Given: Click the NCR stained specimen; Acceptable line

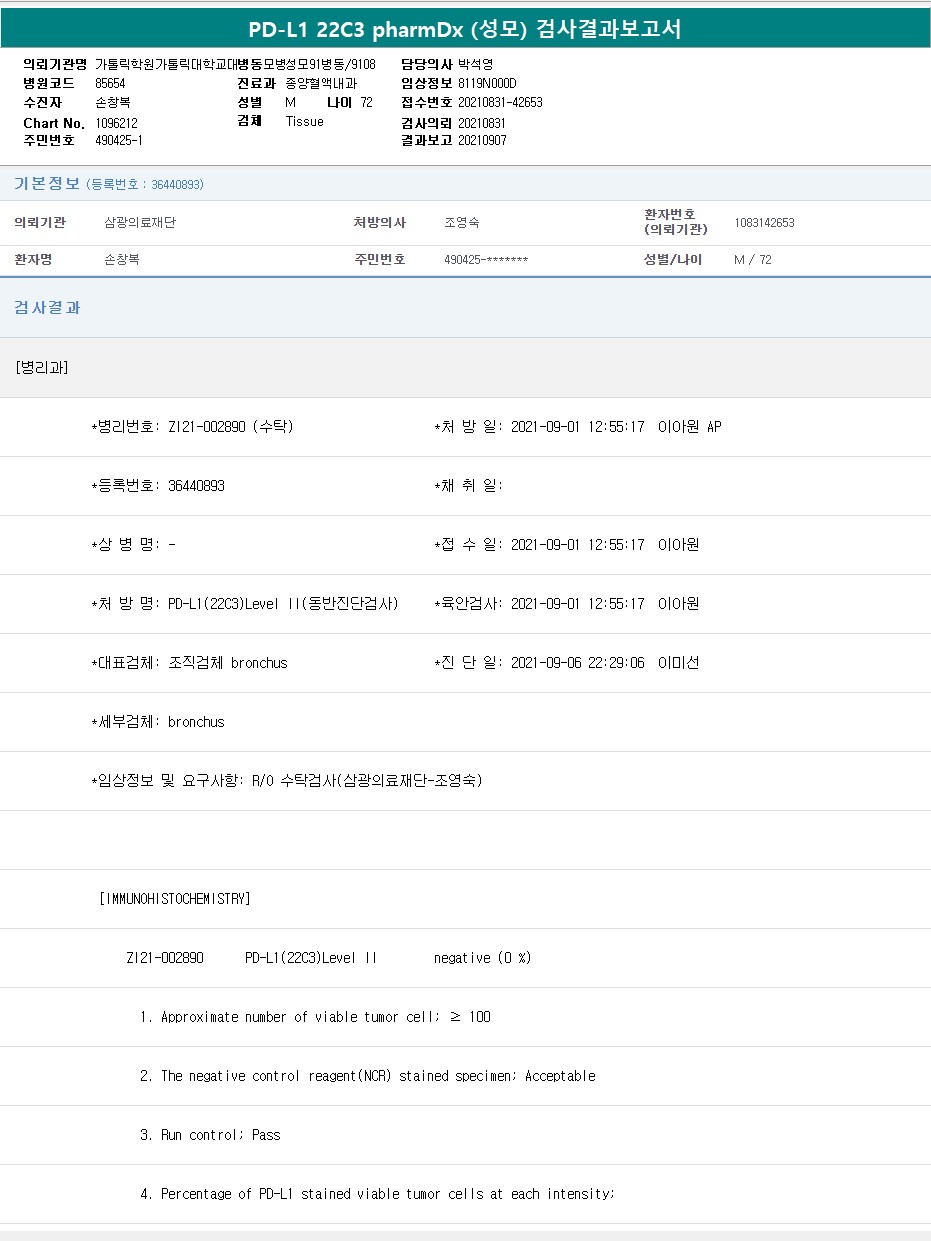Looking at the screenshot, I should [x=378, y=1076].
